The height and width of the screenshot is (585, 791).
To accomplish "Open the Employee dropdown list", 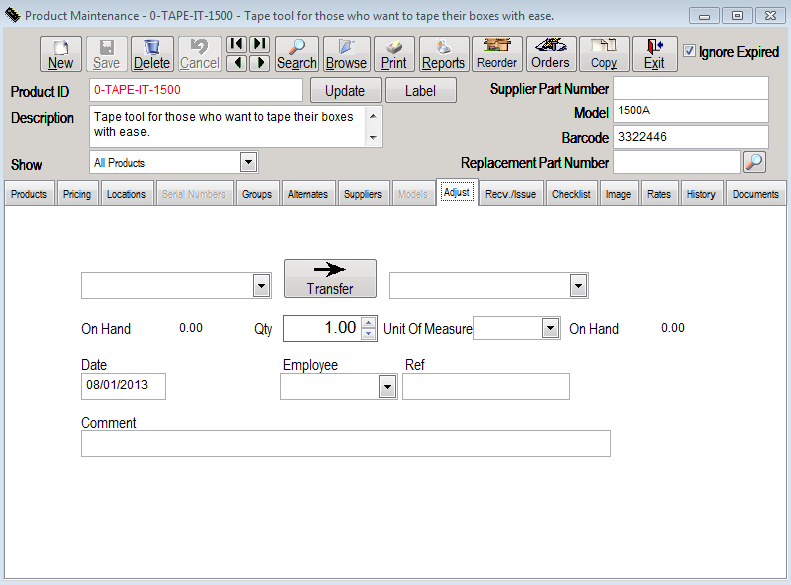I will pos(388,387).
